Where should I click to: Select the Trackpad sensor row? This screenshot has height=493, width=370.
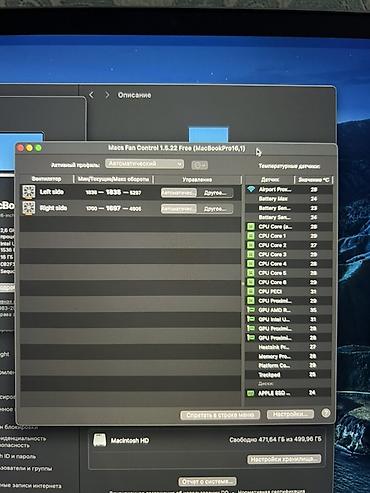tap(289, 375)
